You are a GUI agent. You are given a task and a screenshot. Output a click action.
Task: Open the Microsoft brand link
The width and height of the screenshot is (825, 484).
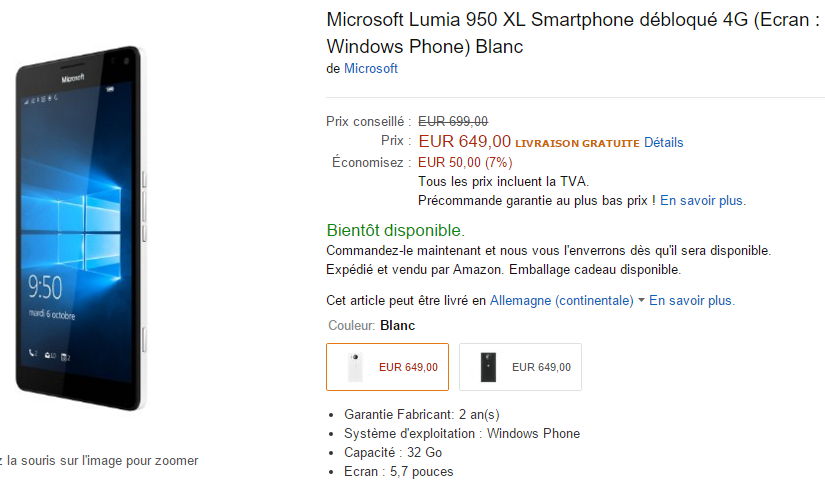370,68
